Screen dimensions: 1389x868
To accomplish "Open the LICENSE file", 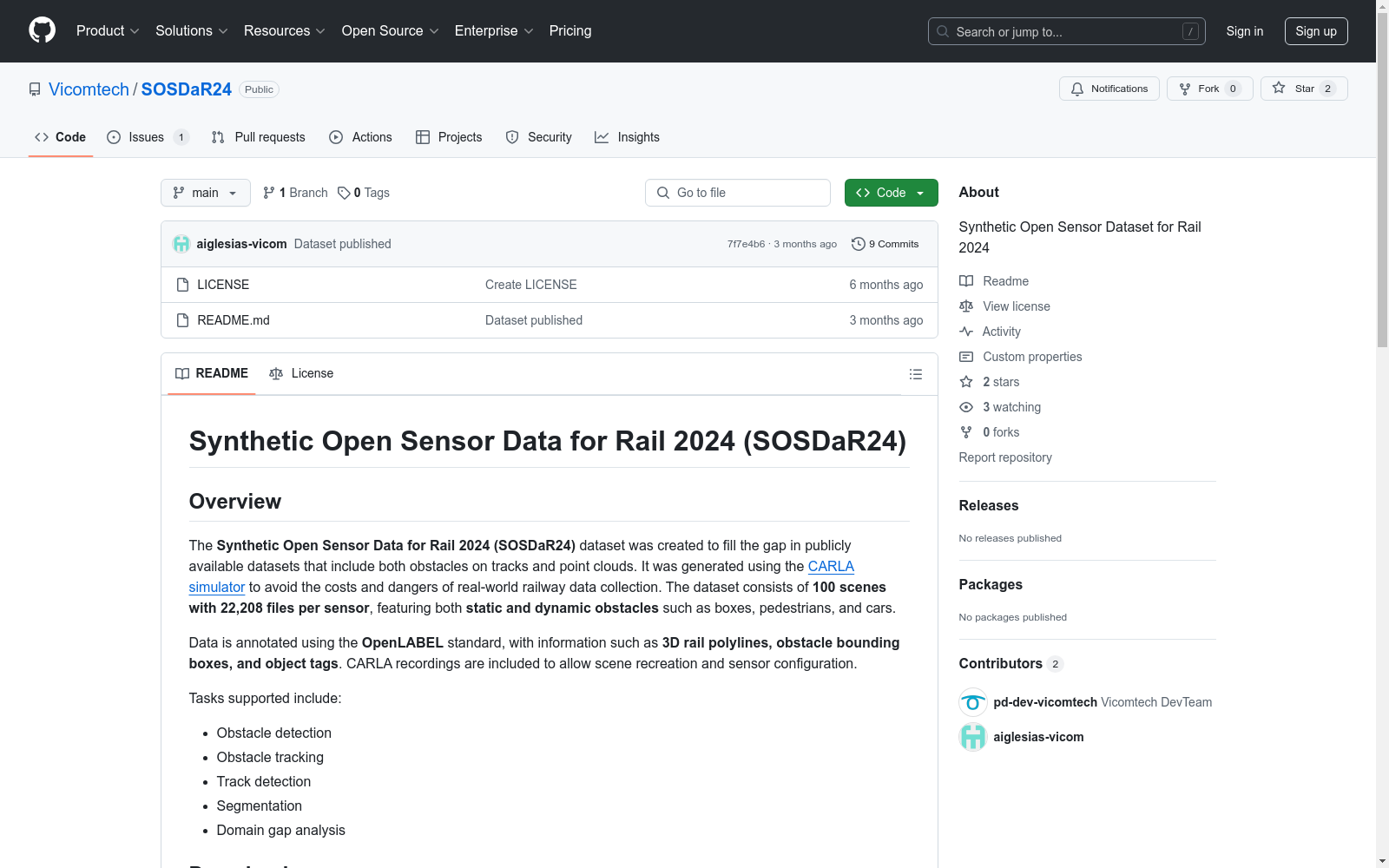I will point(223,285).
